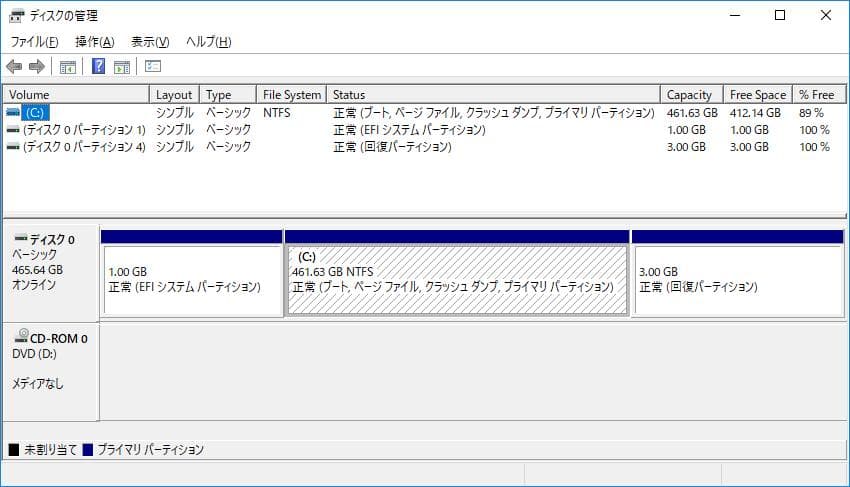Click the 3.00 GB capacity cell in list
The height and width of the screenshot is (487, 850).
[686, 146]
